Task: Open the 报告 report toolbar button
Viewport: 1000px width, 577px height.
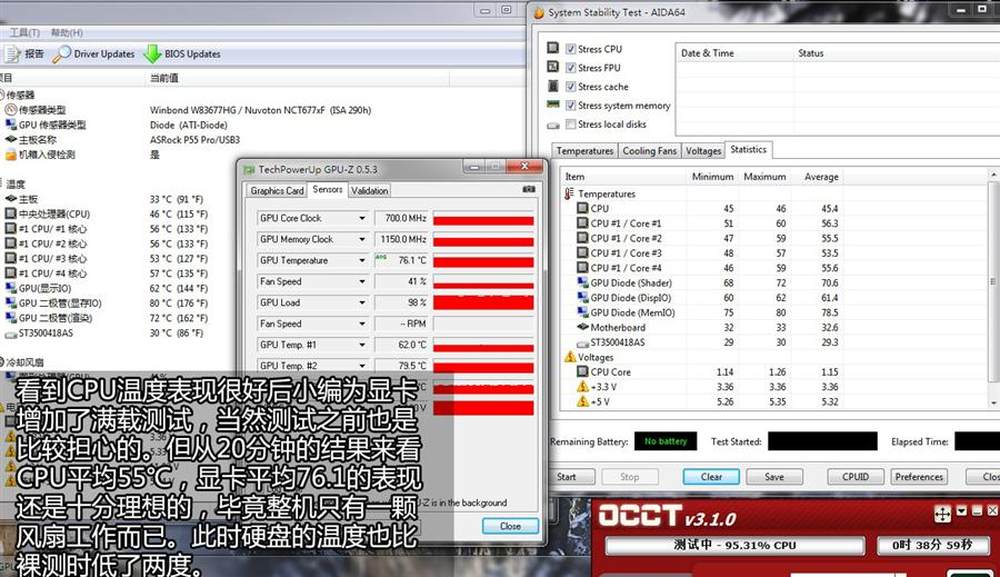Action: coord(24,54)
